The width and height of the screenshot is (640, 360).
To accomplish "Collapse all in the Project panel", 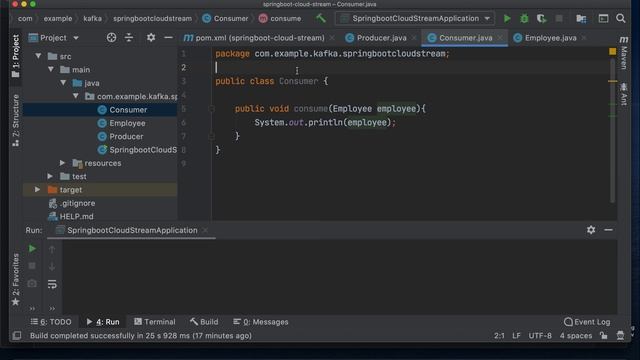I will (x=129, y=38).
